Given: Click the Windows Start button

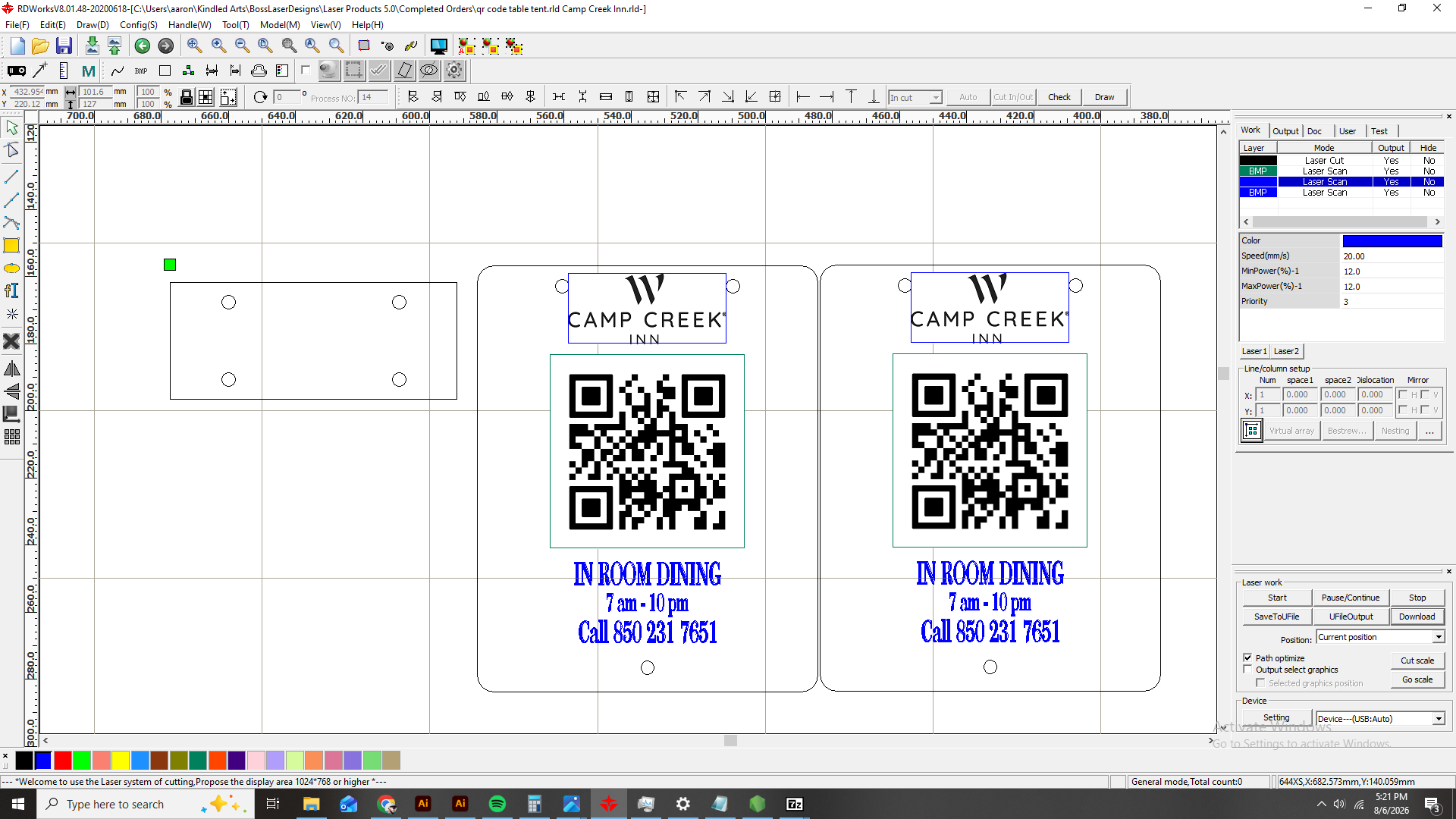Looking at the screenshot, I should coord(18,804).
